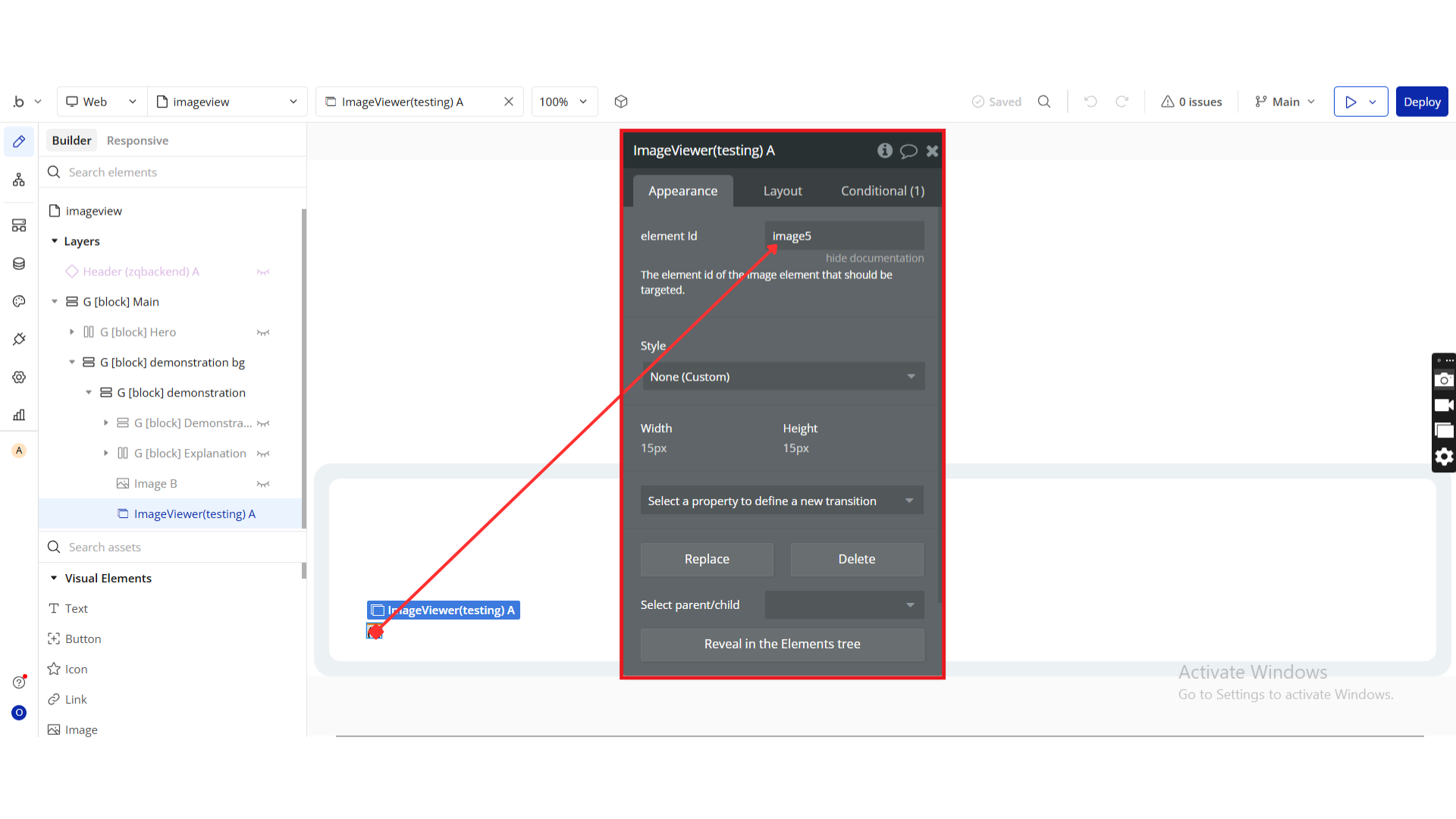Toggle visibility of G [block] Hero layer

[x=263, y=332]
